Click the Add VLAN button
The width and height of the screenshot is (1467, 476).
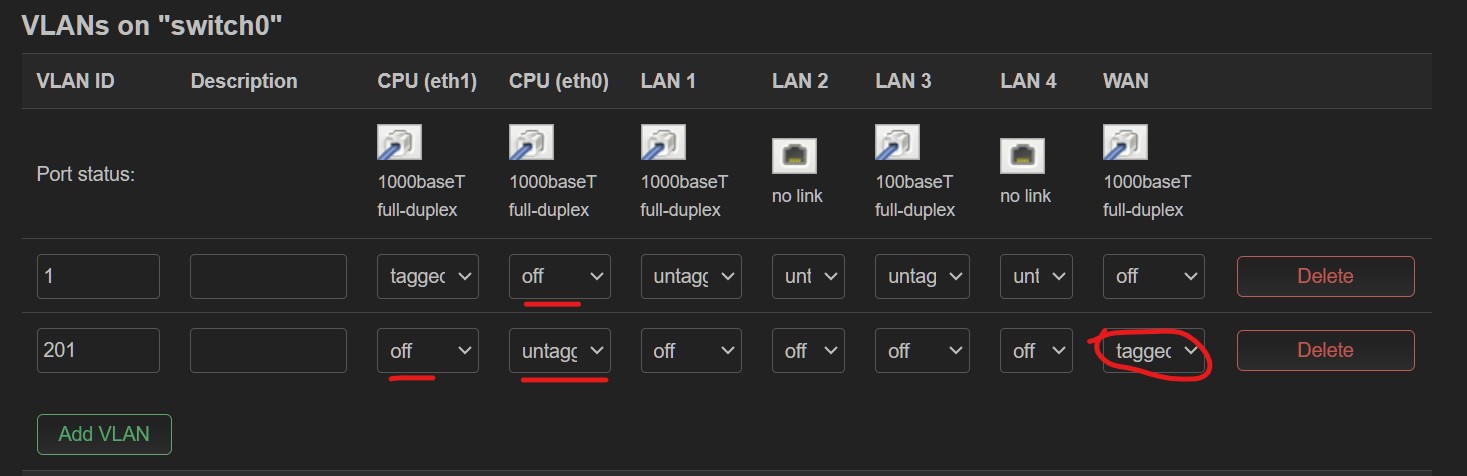click(x=104, y=434)
